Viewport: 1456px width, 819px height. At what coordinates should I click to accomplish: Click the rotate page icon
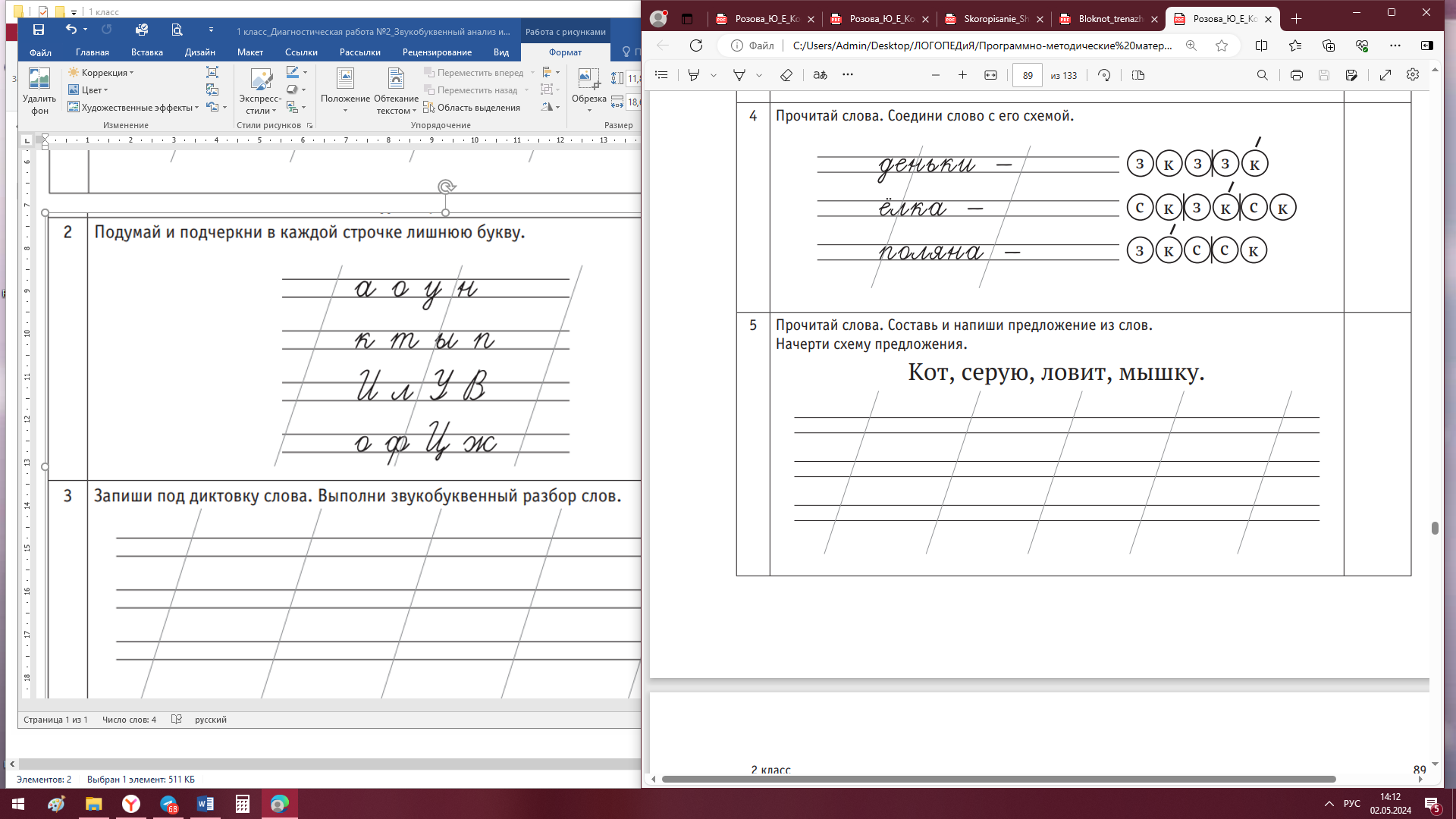pyautogui.click(x=1104, y=75)
